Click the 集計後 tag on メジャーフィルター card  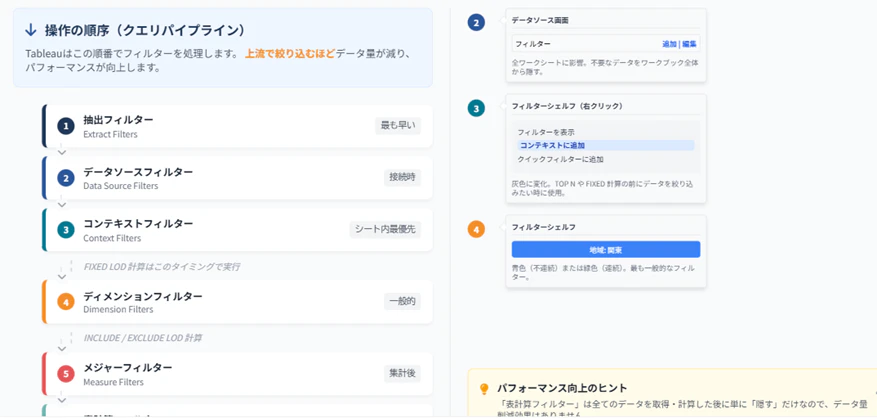[402, 374]
